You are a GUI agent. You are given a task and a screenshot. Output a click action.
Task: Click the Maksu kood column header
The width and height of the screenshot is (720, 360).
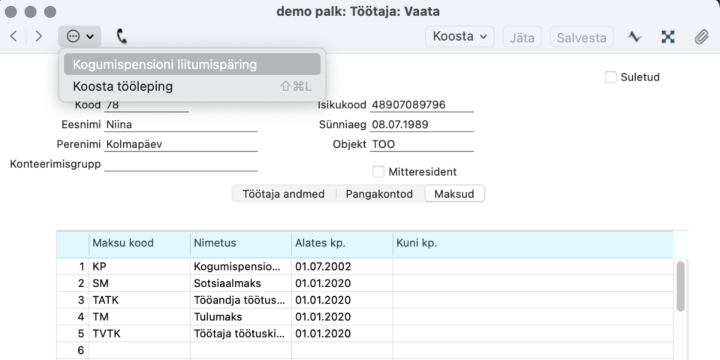point(140,243)
